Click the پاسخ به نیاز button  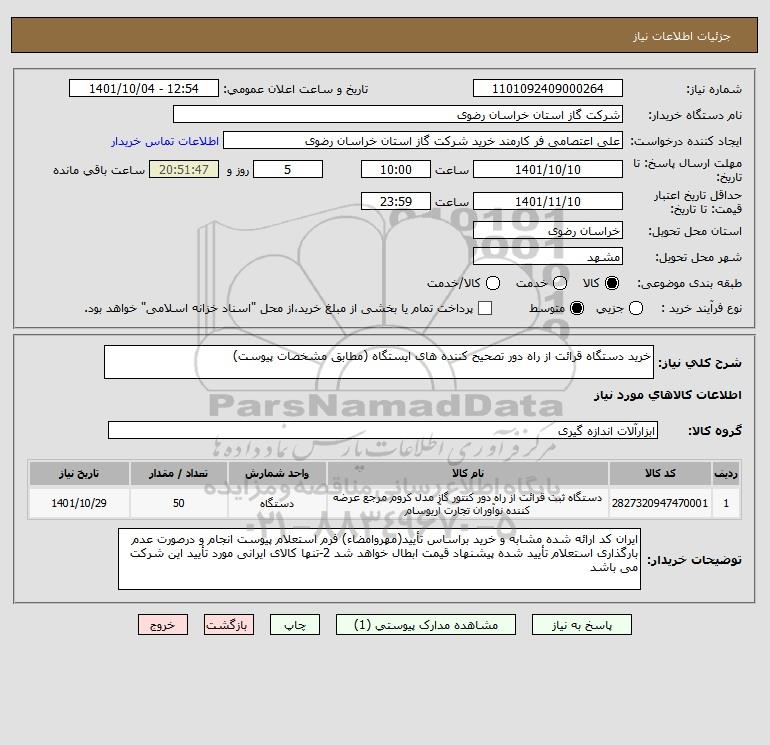pyautogui.click(x=581, y=625)
